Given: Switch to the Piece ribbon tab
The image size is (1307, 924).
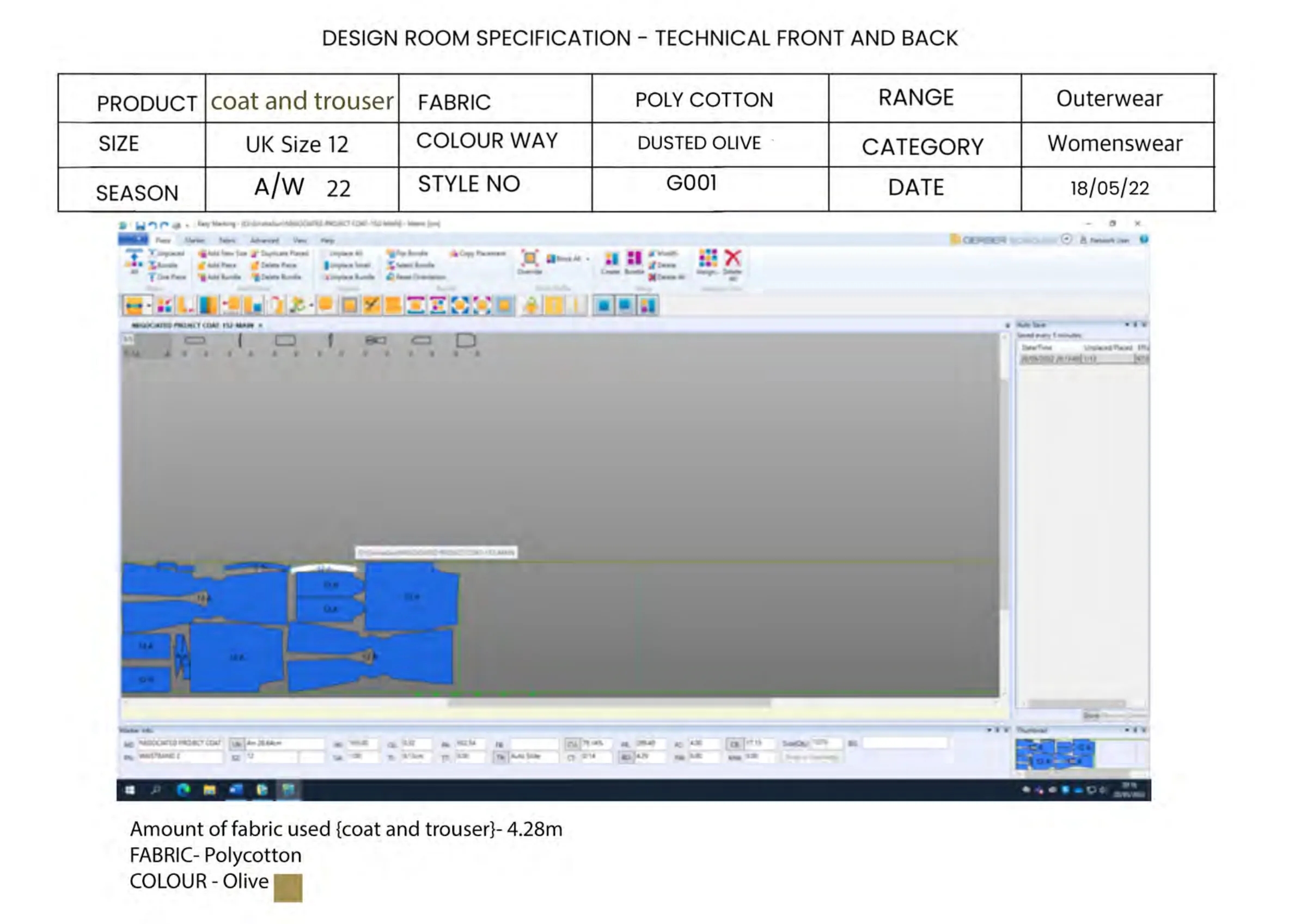Looking at the screenshot, I should pyautogui.click(x=163, y=241).
